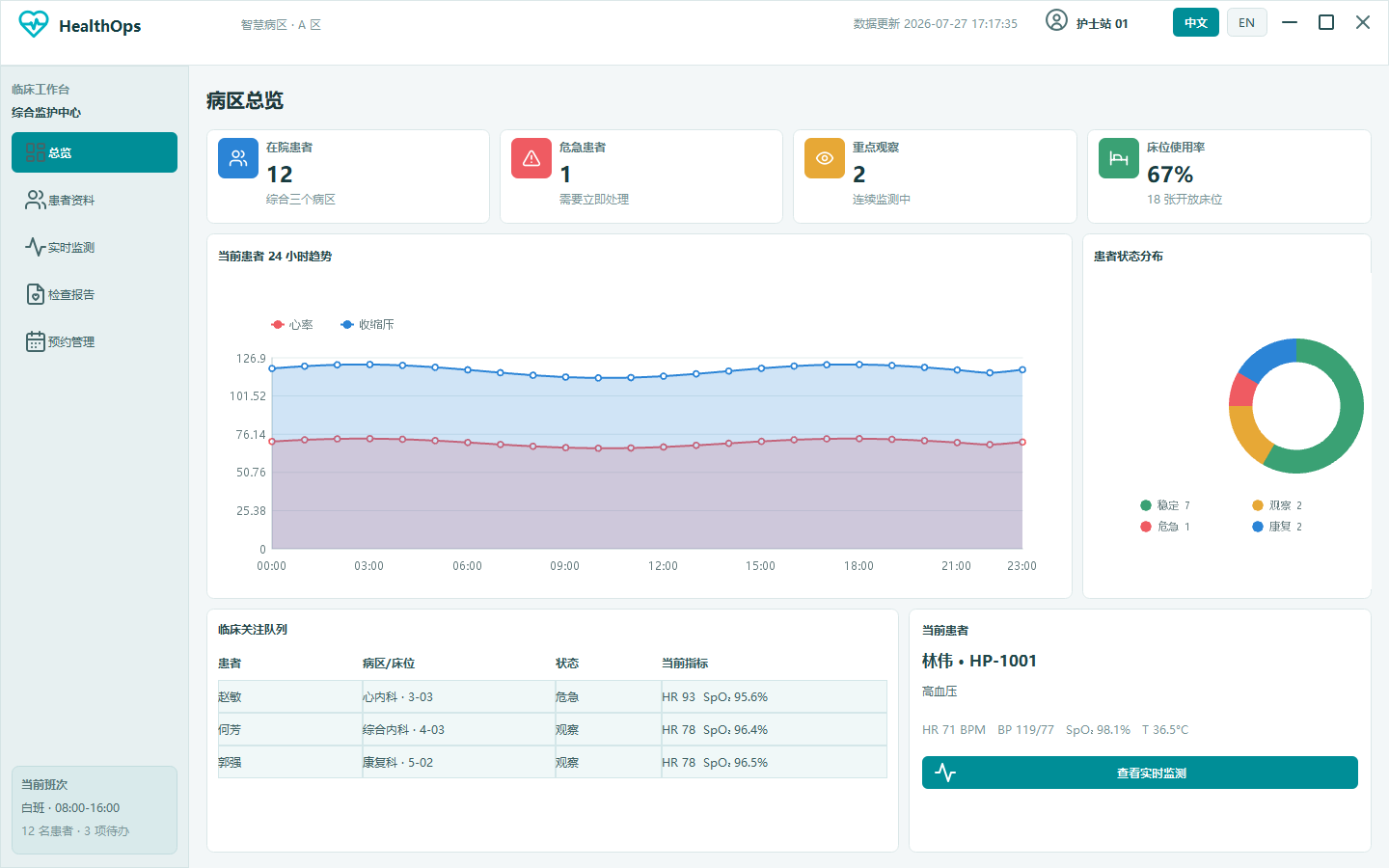Image resolution: width=1389 pixels, height=868 pixels.
Task: Toggle 观察 legend item in donut chart
Action: click(1277, 505)
